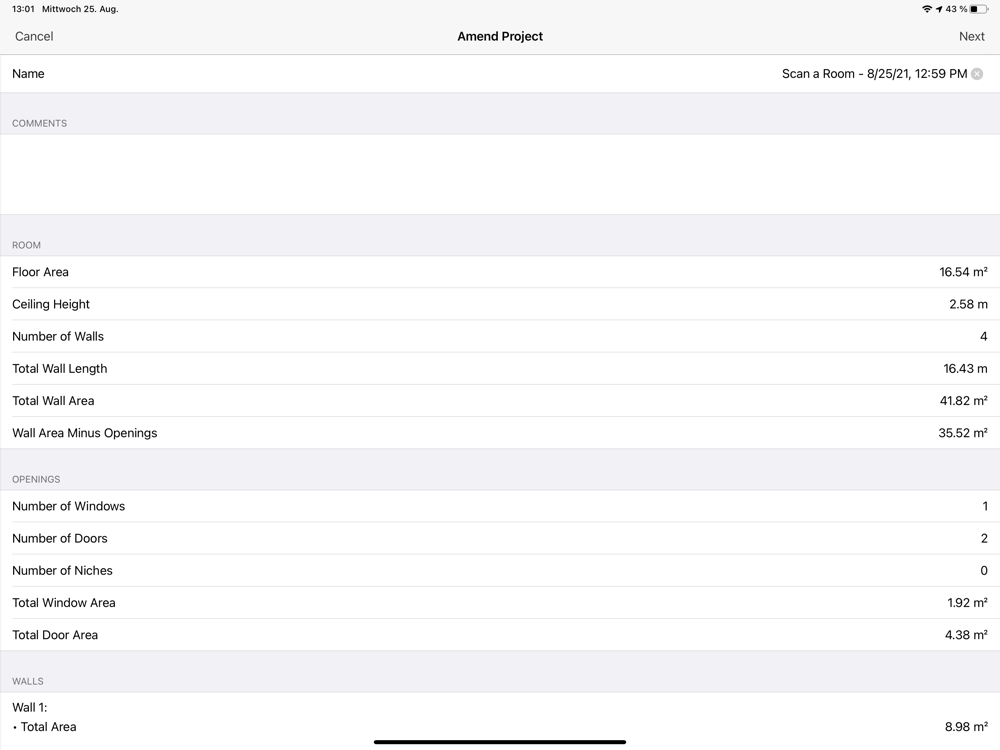Clear the project name field
1000x750 pixels.
pyautogui.click(x=976, y=74)
